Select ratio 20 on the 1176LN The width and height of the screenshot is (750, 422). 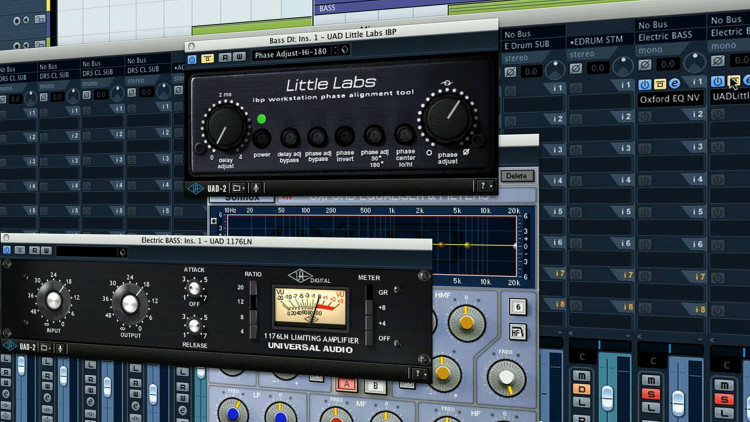[253, 288]
